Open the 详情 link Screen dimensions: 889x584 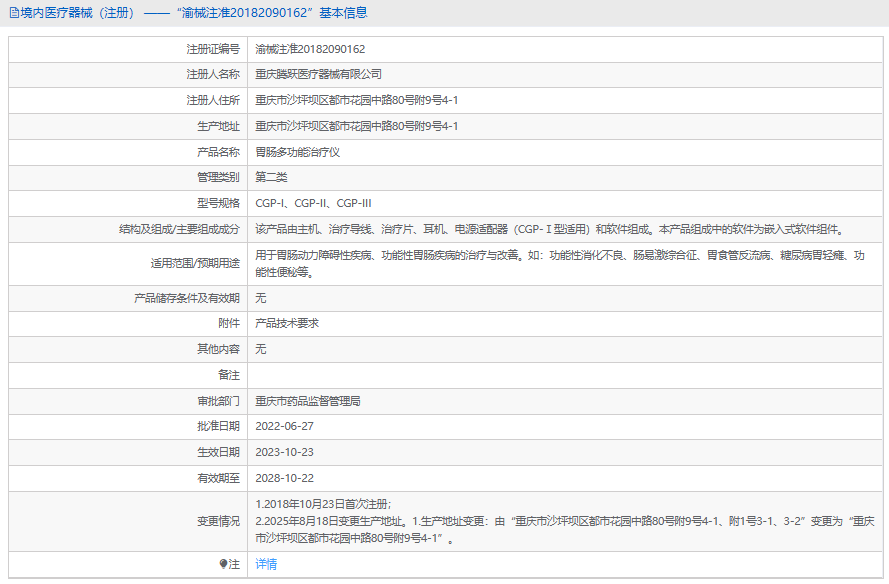(266, 565)
